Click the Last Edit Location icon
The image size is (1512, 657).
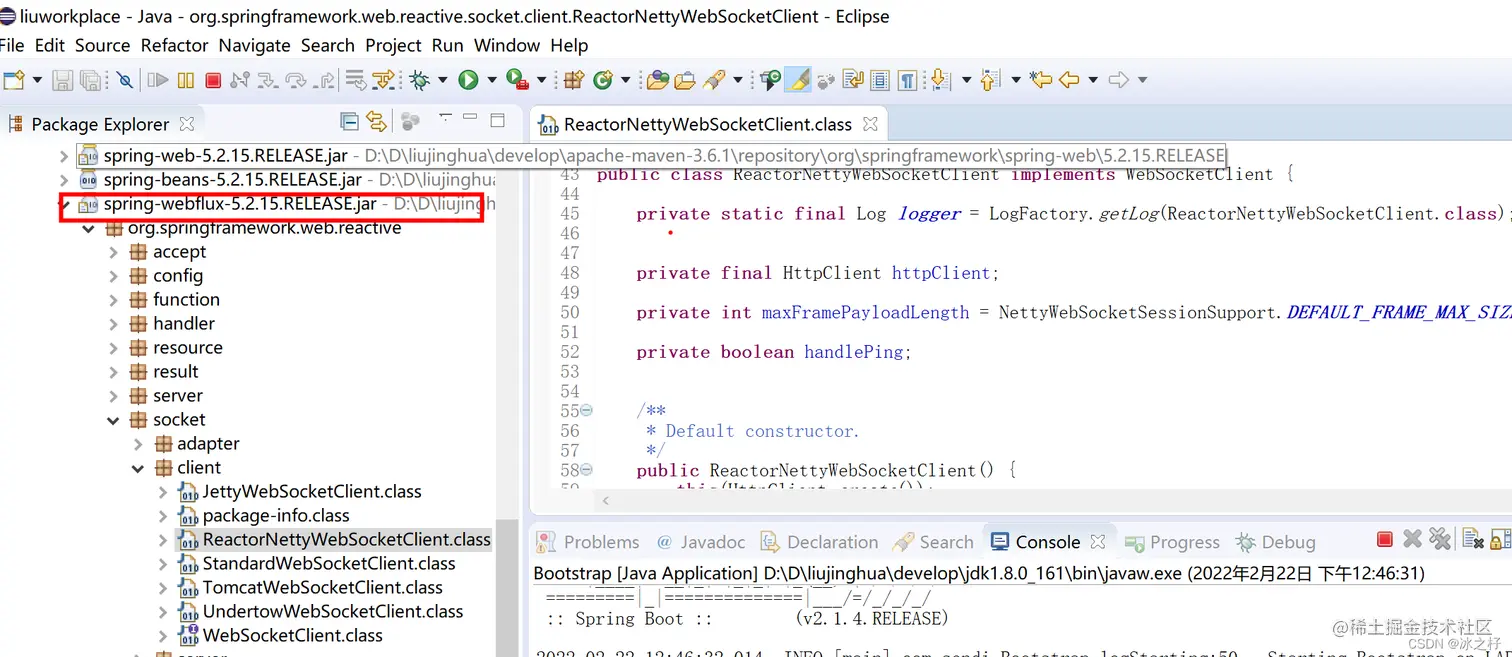(x=1040, y=80)
